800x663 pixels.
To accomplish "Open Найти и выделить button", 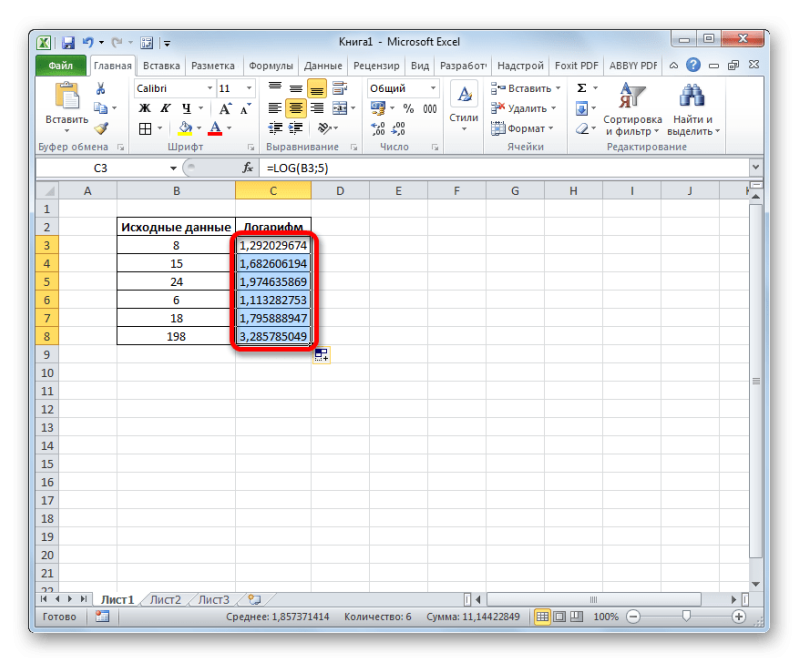I will click(x=693, y=109).
